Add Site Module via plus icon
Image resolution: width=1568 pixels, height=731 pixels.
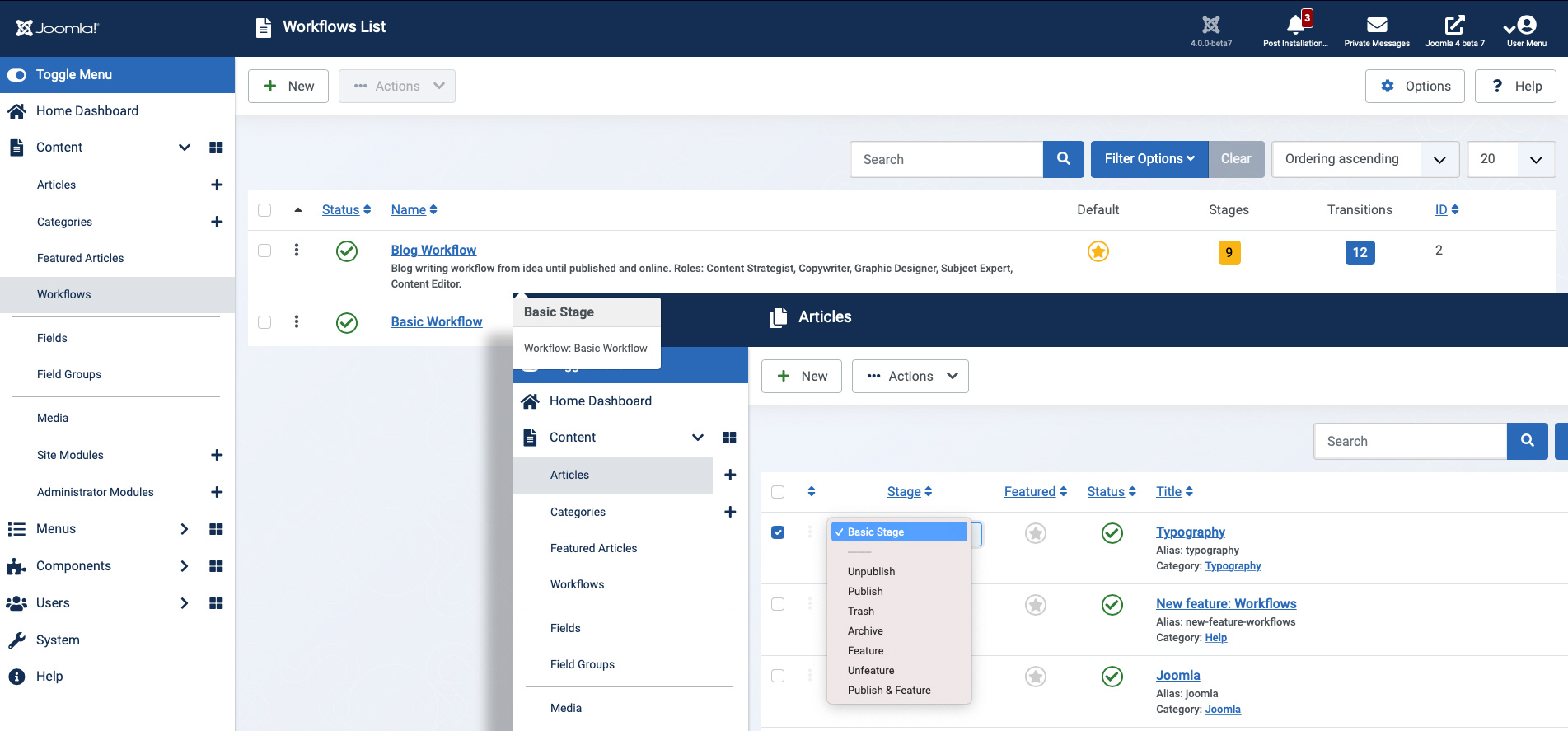[x=217, y=455]
